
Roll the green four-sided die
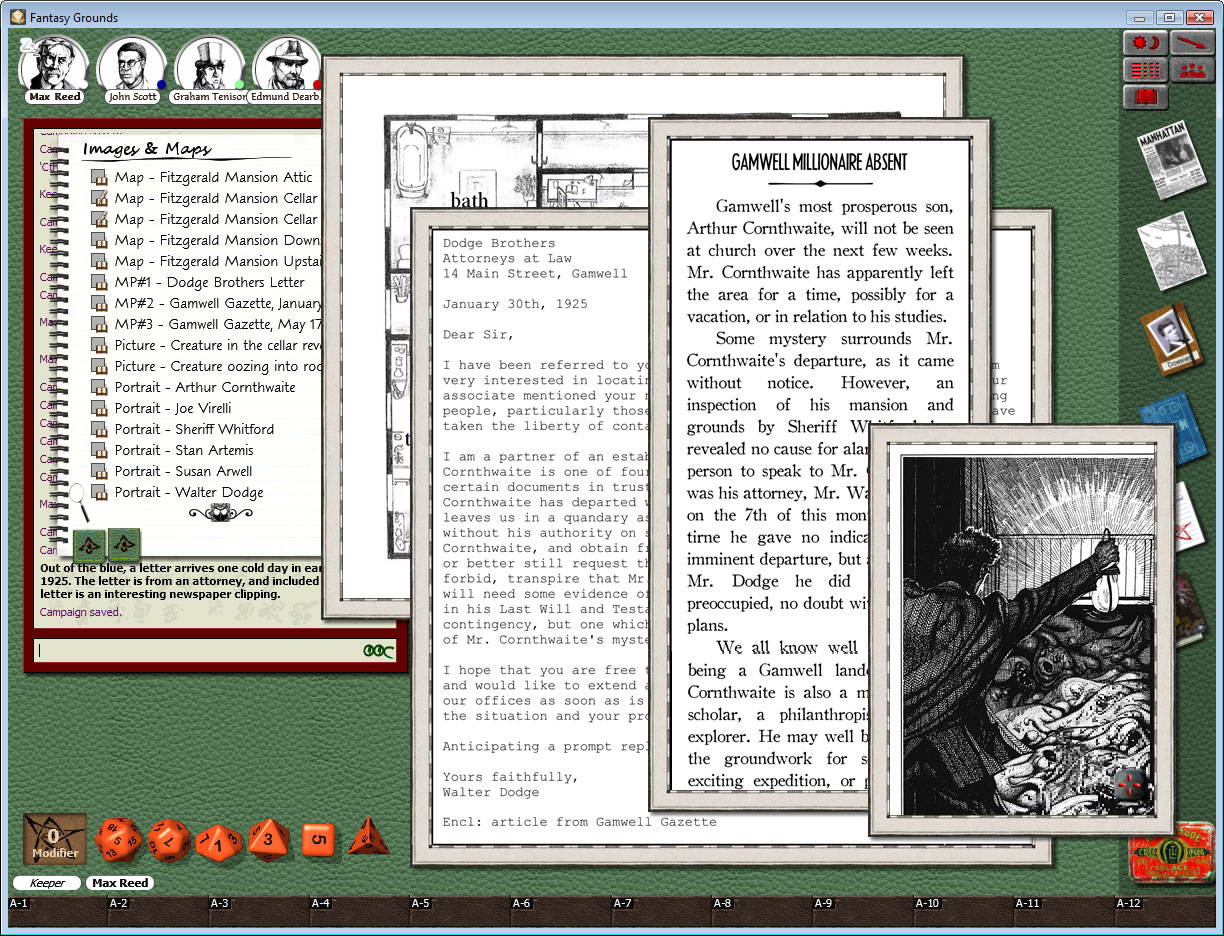(x=368, y=841)
